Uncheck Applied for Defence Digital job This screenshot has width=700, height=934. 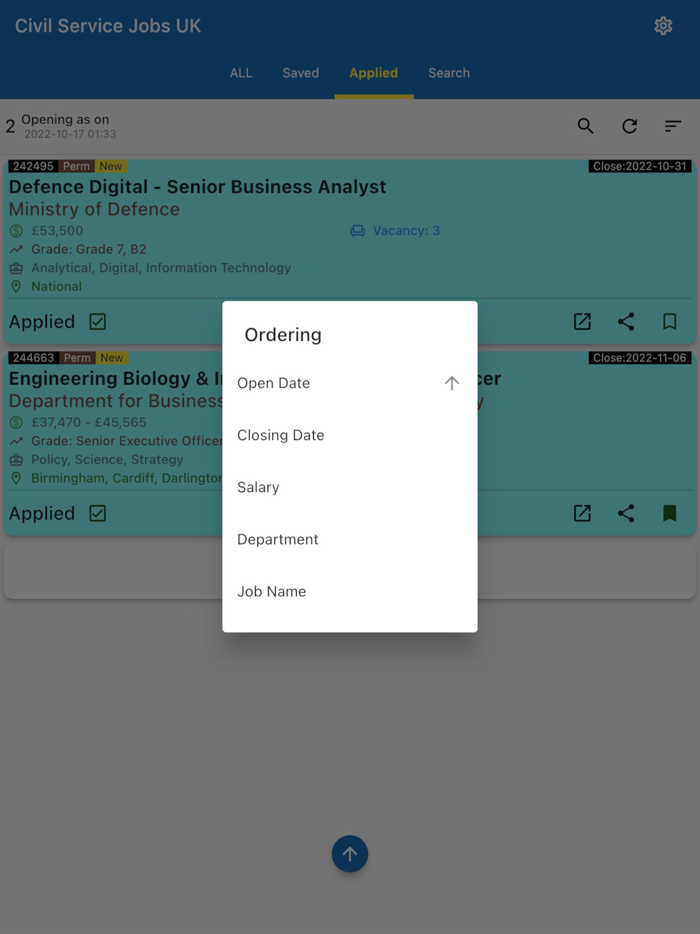pos(98,322)
